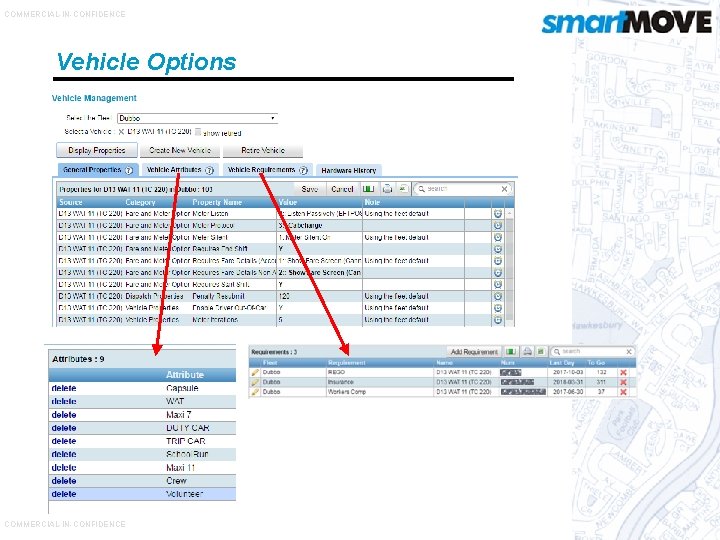This screenshot has height=540, width=720.
Task: Delete the Insurance requirement red X
Action: point(623,382)
